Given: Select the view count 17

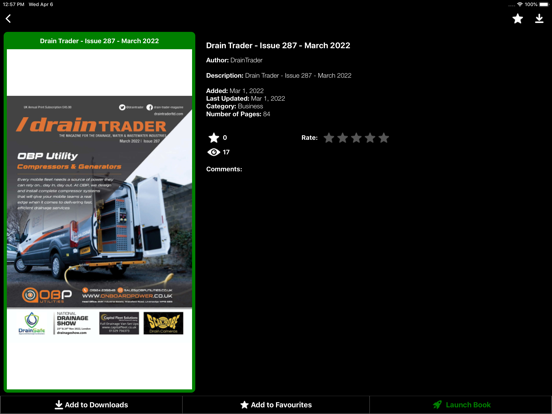Looking at the screenshot, I should point(226,152).
